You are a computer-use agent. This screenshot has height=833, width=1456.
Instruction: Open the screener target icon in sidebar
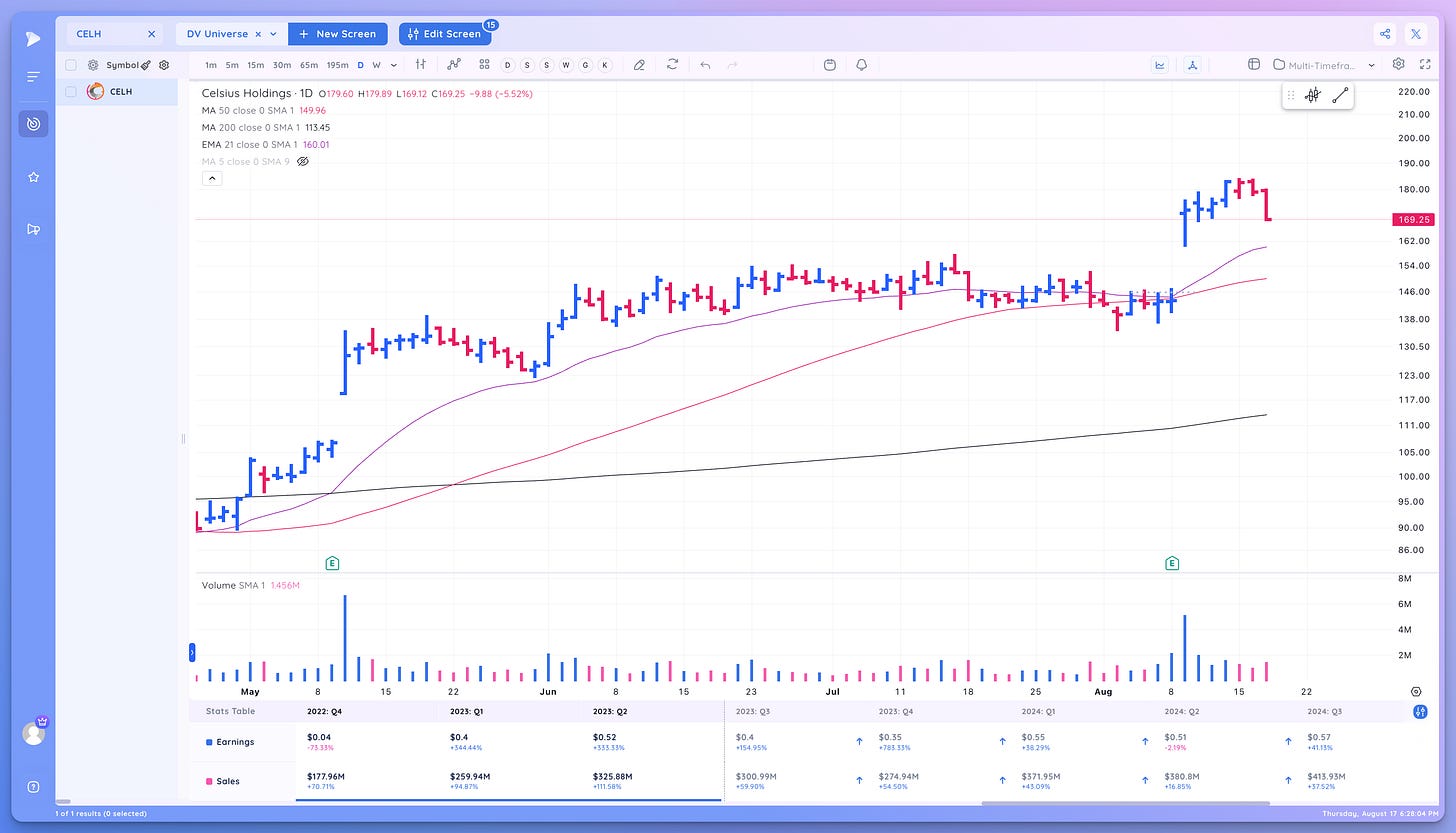(33, 124)
